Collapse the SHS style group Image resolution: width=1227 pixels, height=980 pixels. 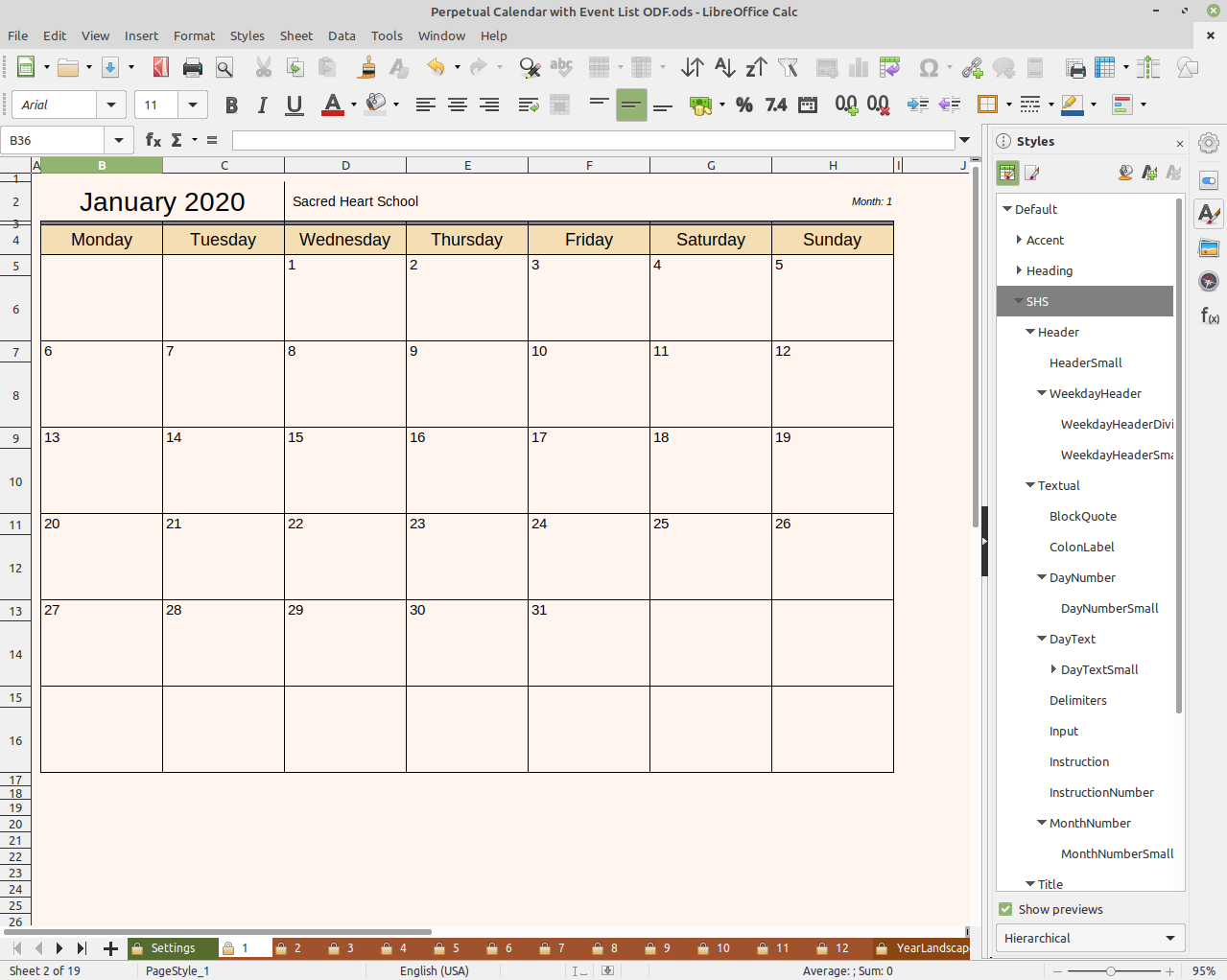pyautogui.click(x=1019, y=301)
